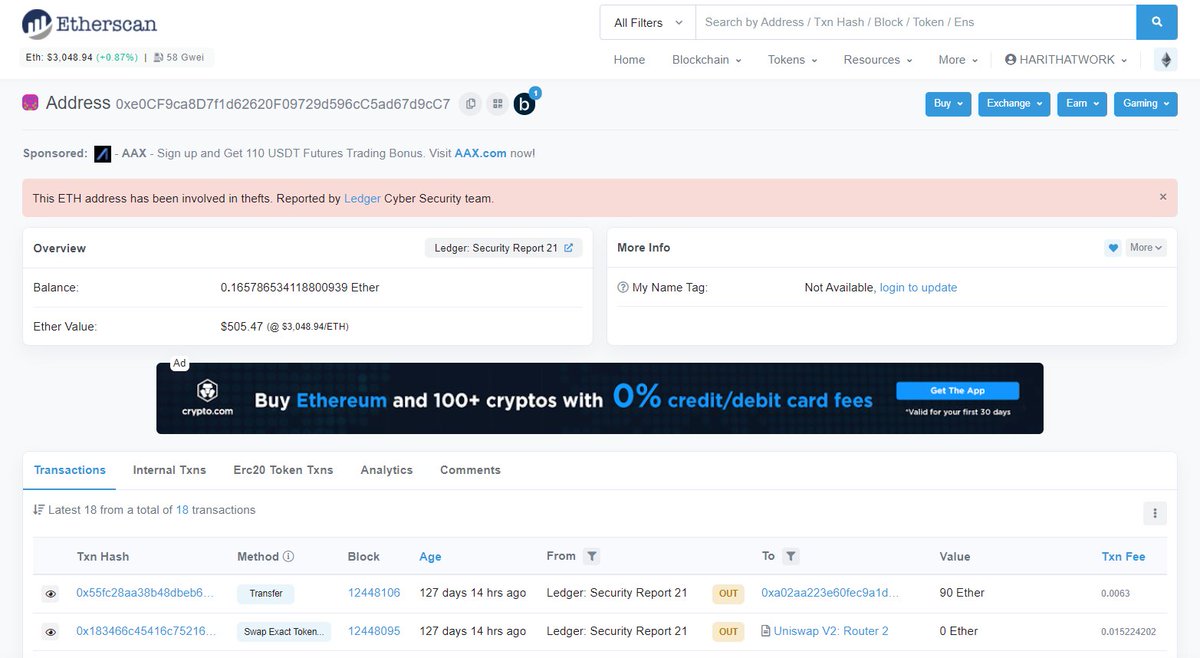Image resolution: width=1200 pixels, height=658 pixels.
Task: Select the Transactions tab
Action: click(x=70, y=470)
